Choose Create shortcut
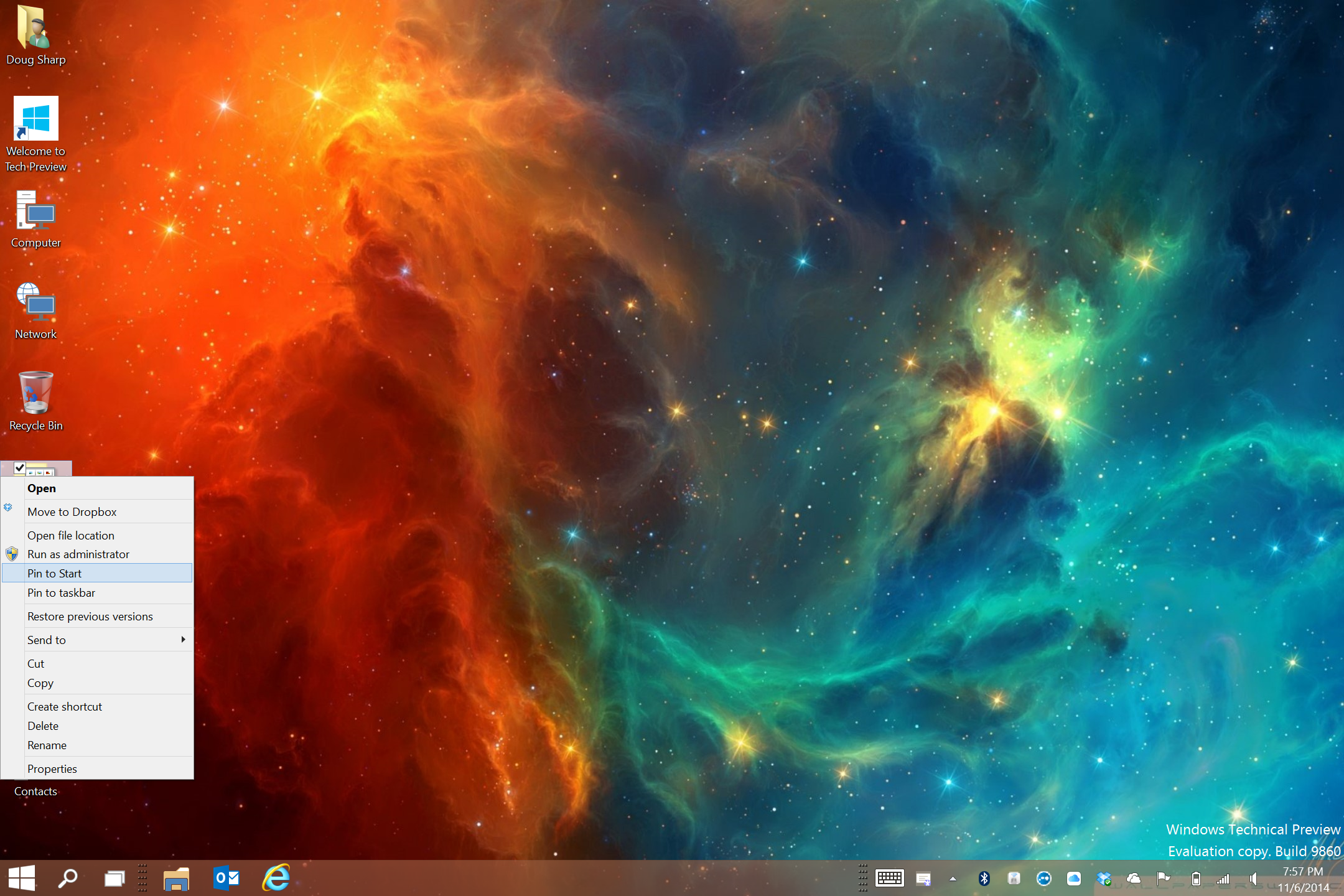Image resolution: width=1344 pixels, height=896 pixels. click(x=98, y=707)
